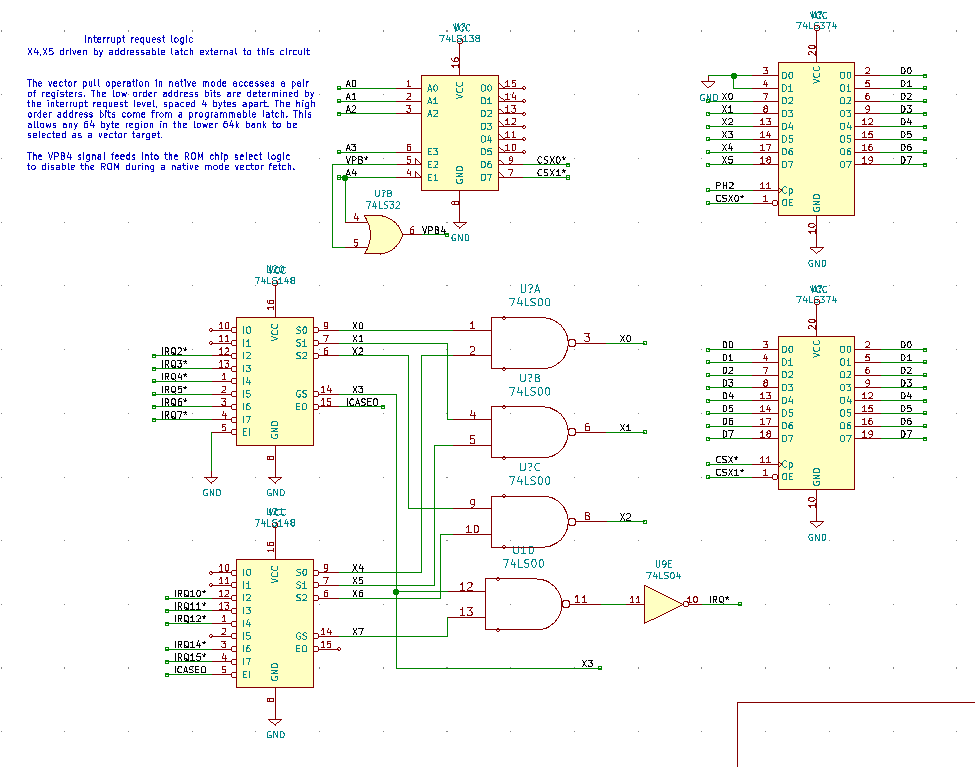Screen dimensions: 975x767
Task: Click the PH2 clock input label
Action: 724,186
